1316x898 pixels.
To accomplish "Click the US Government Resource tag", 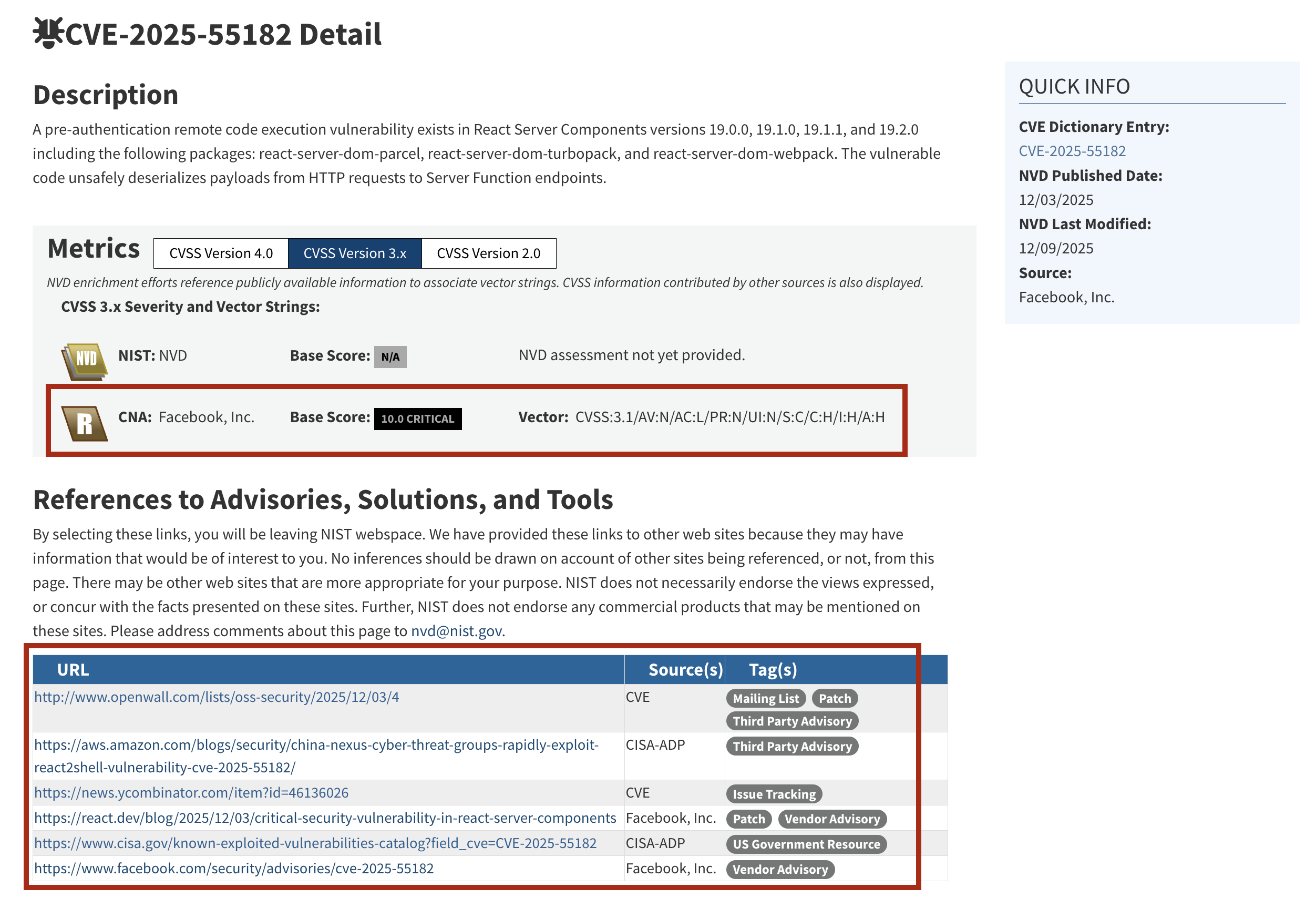I will pyautogui.click(x=805, y=844).
